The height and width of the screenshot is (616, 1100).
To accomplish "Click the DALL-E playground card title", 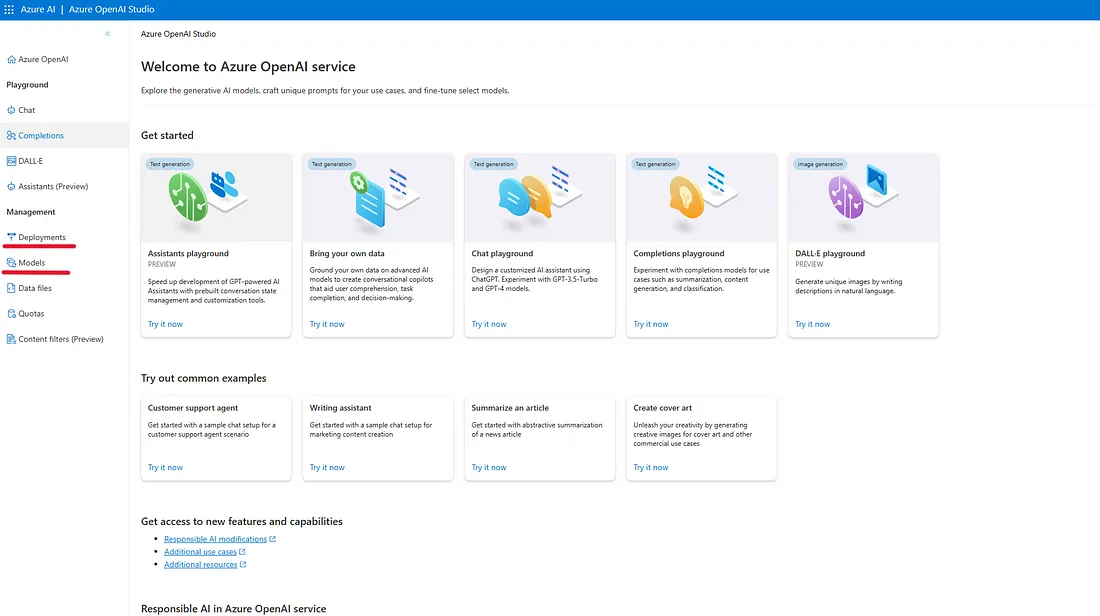I will pyautogui.click(x=830, y=253).
